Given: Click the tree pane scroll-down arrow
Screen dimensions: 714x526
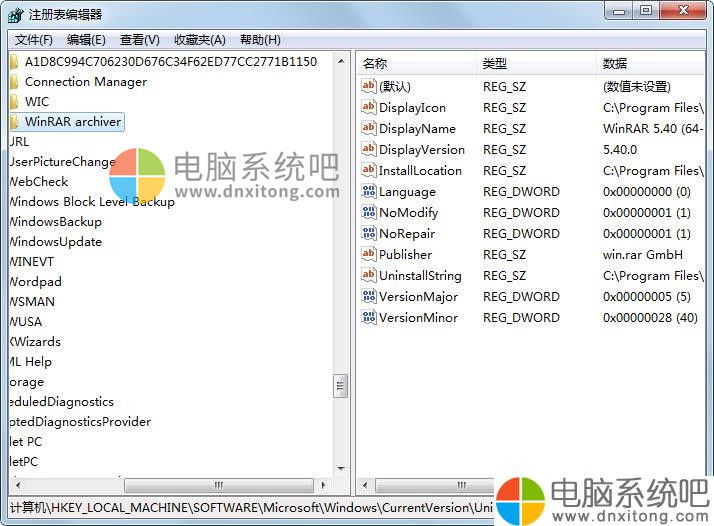Looking at the screenshot, I should [341, 468].
